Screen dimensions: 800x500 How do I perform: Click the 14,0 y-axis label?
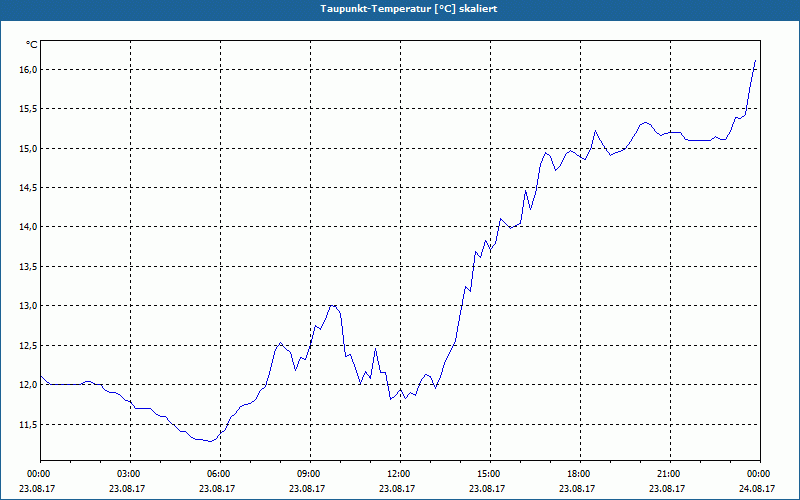click(30, 227)
